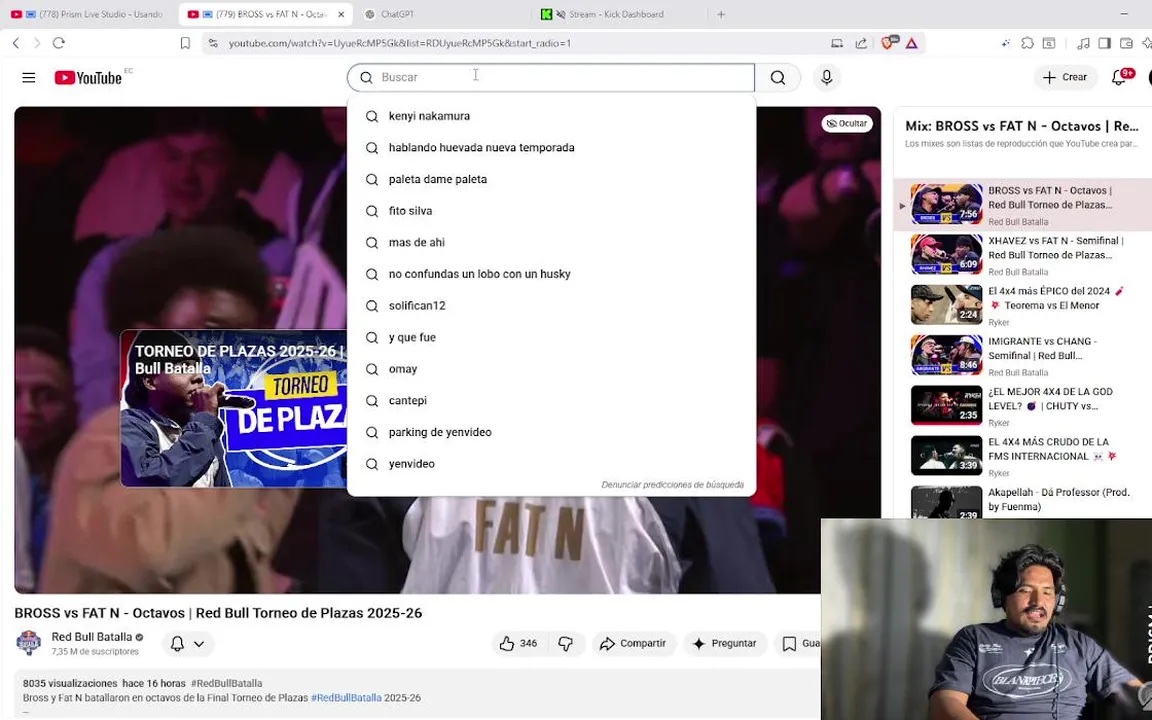
Task: Click the Compartir button
Action: point(634,644)
